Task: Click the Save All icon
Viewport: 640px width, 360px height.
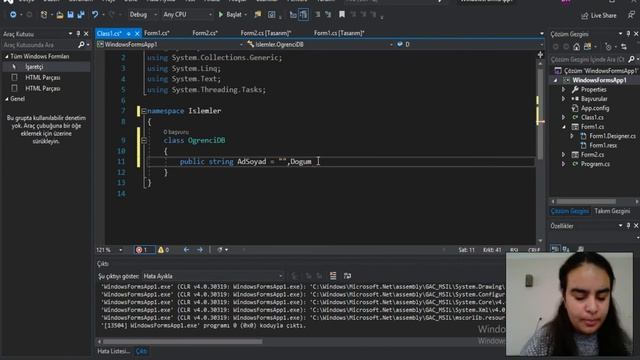Action: [80, 15]
